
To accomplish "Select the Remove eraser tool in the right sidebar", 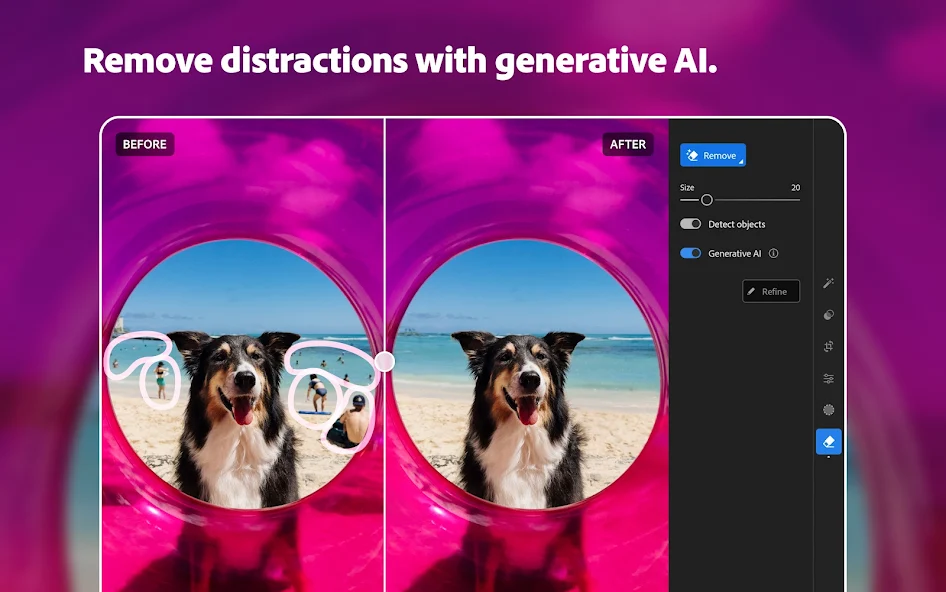I will click(x=828, y=441).
